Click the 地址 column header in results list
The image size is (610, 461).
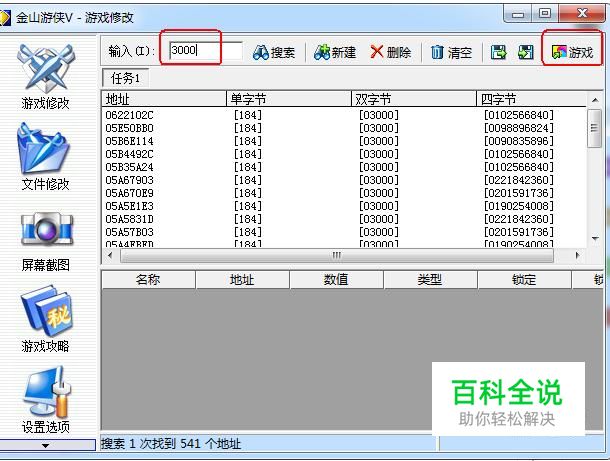coord(164,99)
